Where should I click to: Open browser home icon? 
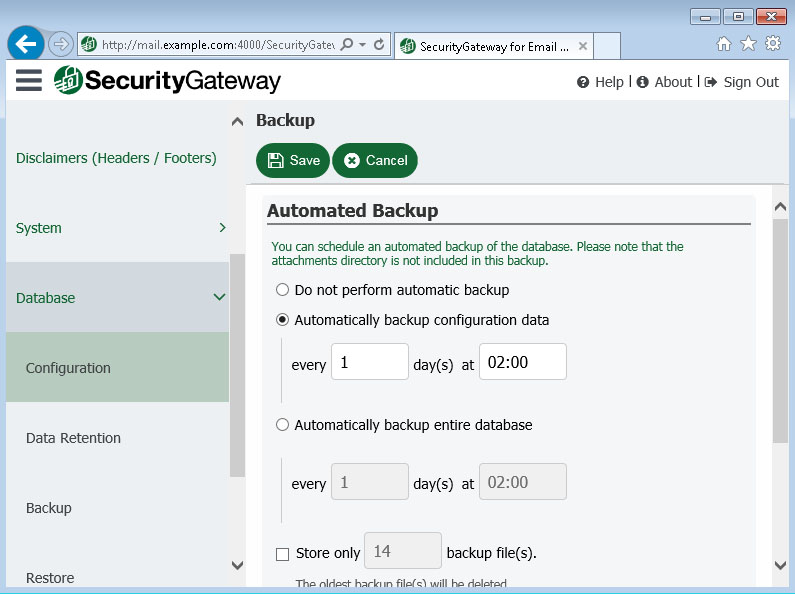(x=724, y=44)
